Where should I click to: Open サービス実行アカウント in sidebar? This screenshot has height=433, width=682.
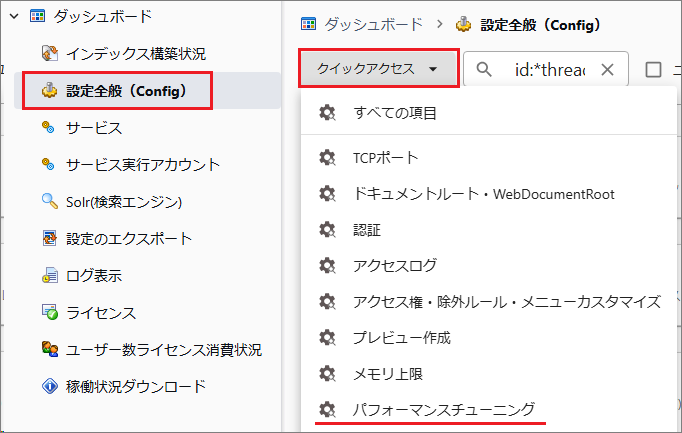143,164
